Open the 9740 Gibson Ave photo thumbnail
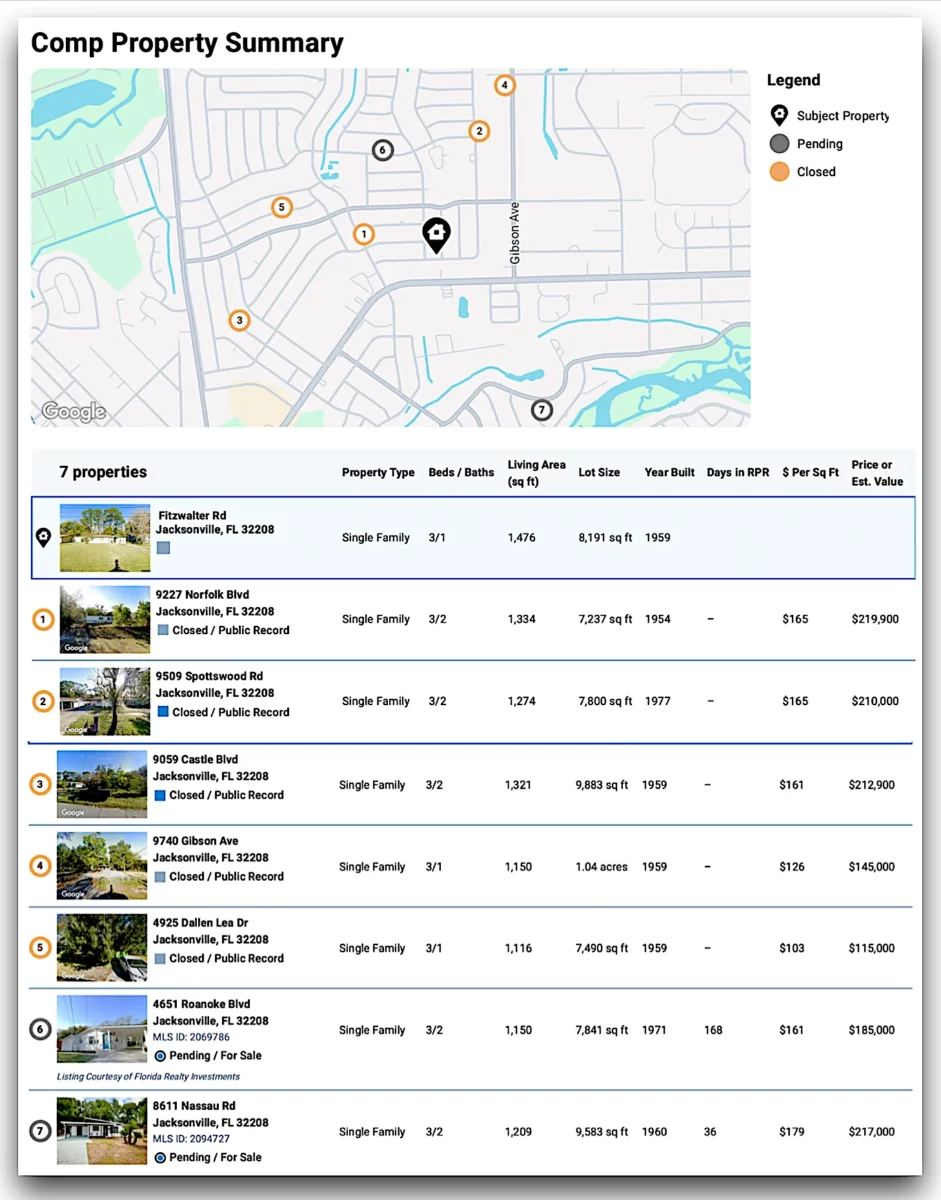This screenshot has height=1200, width=941. point(102,866)
